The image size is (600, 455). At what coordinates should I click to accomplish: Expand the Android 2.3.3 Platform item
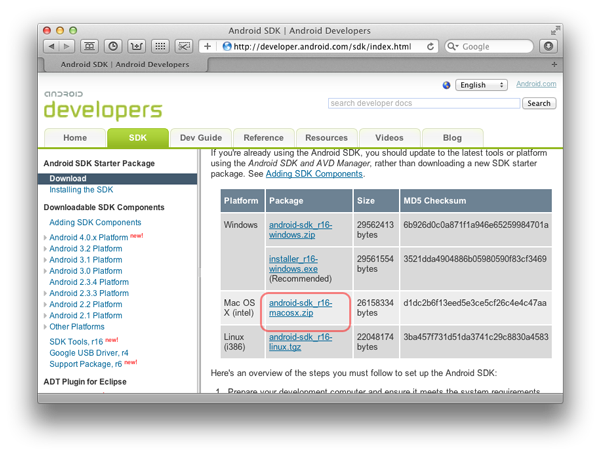[45, 293]
